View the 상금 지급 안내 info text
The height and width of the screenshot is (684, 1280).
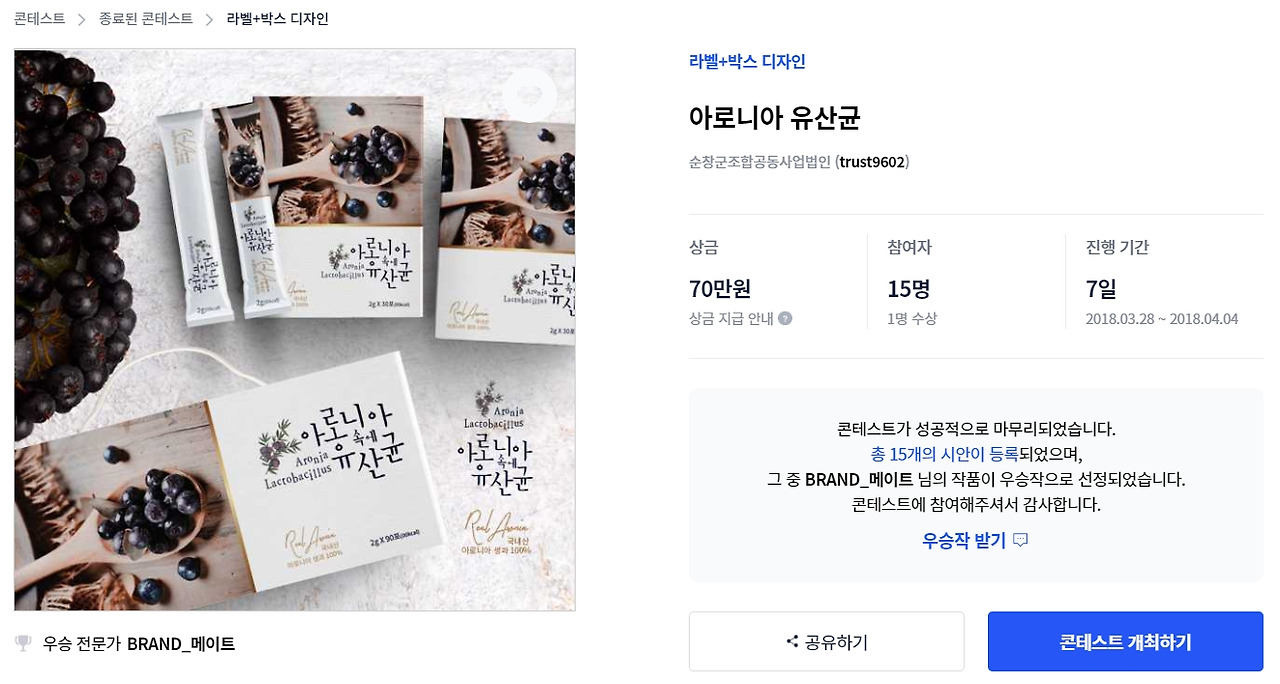[731, 319]
